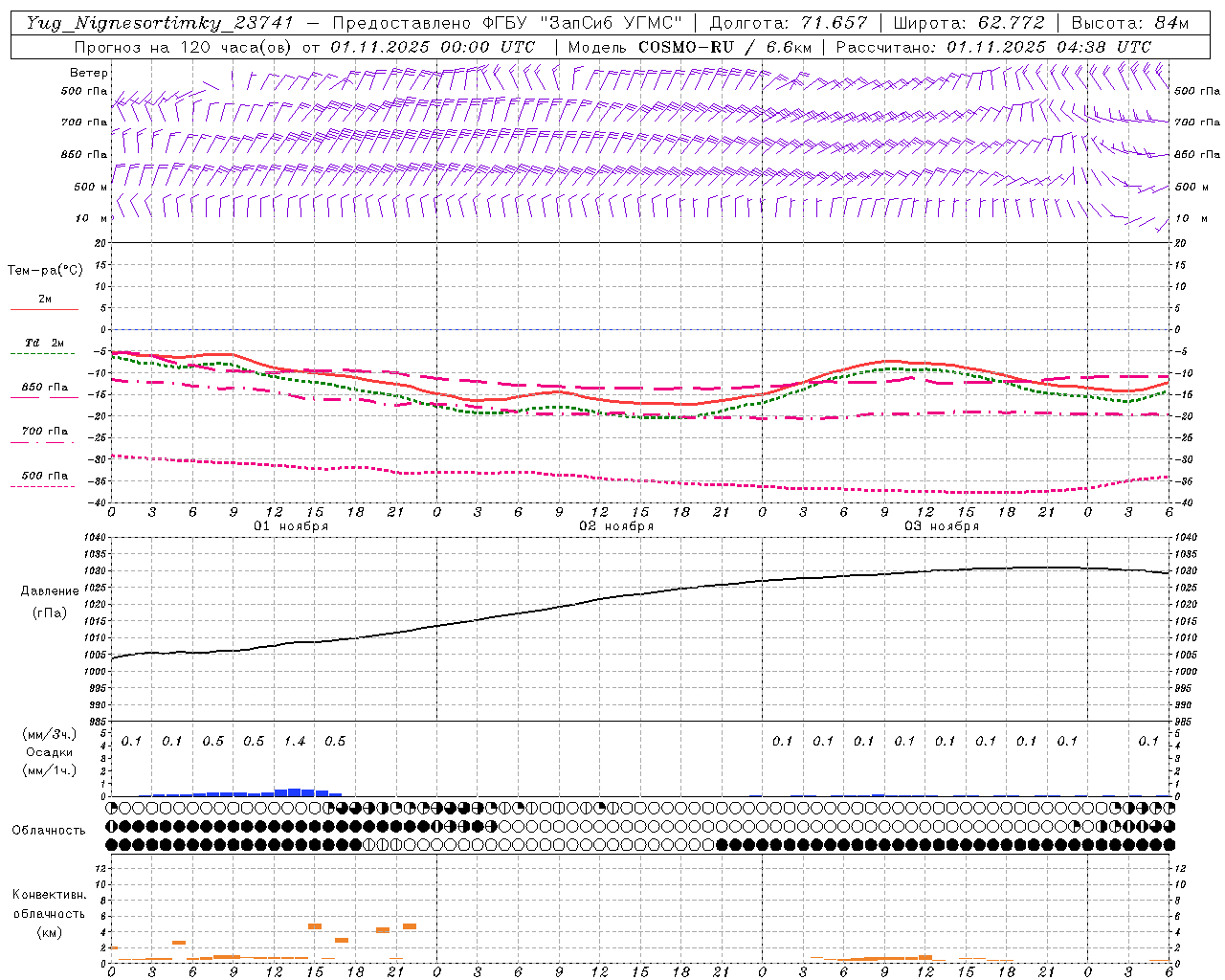Click the Долгота: 71.657 header value
This screenshot has height=980, width=1225.
click(788, 23)
